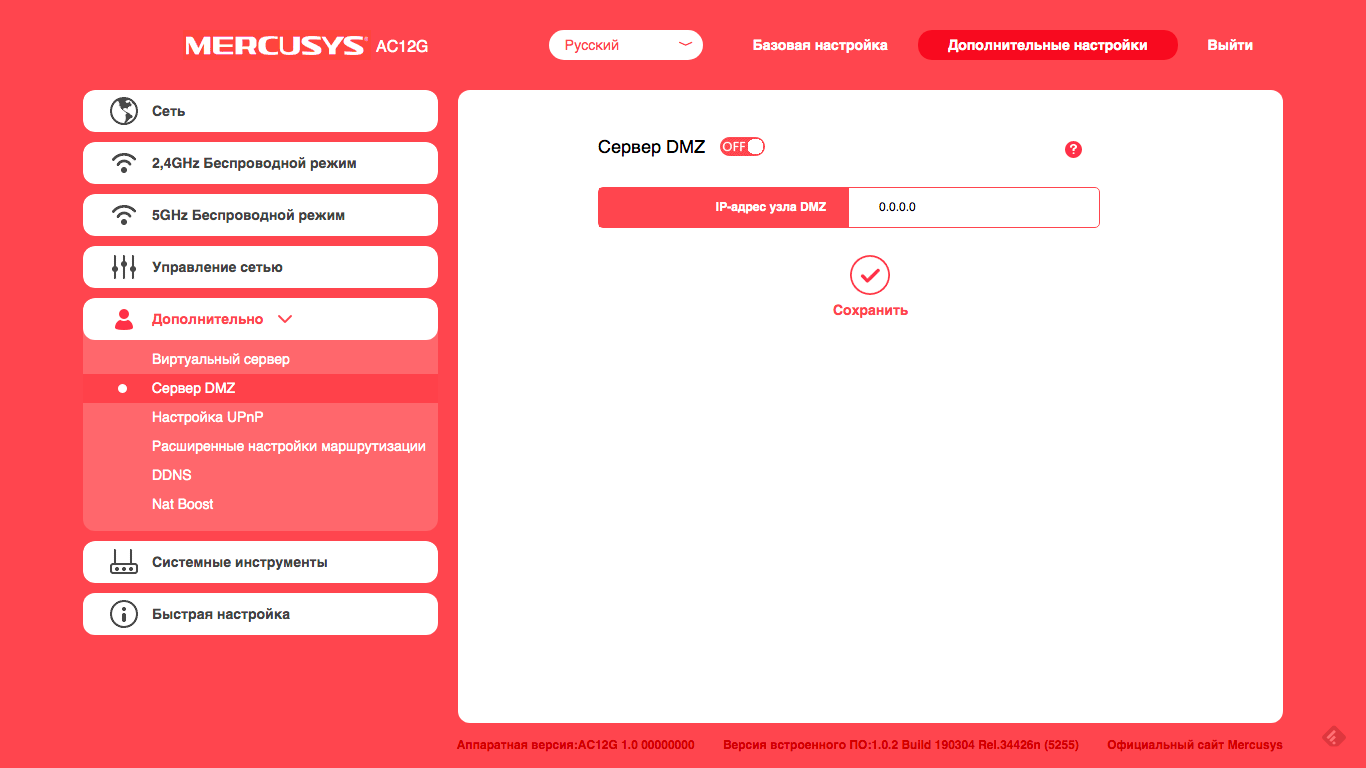Switch to Базовая настройка tab

819,45
